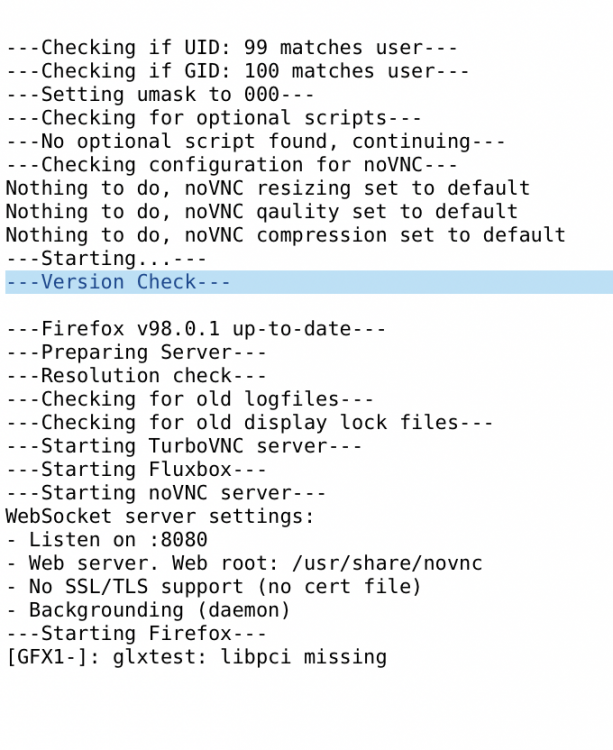Click the glxtest libpci missing line
The image size is (613, 750).
(196, 657)
